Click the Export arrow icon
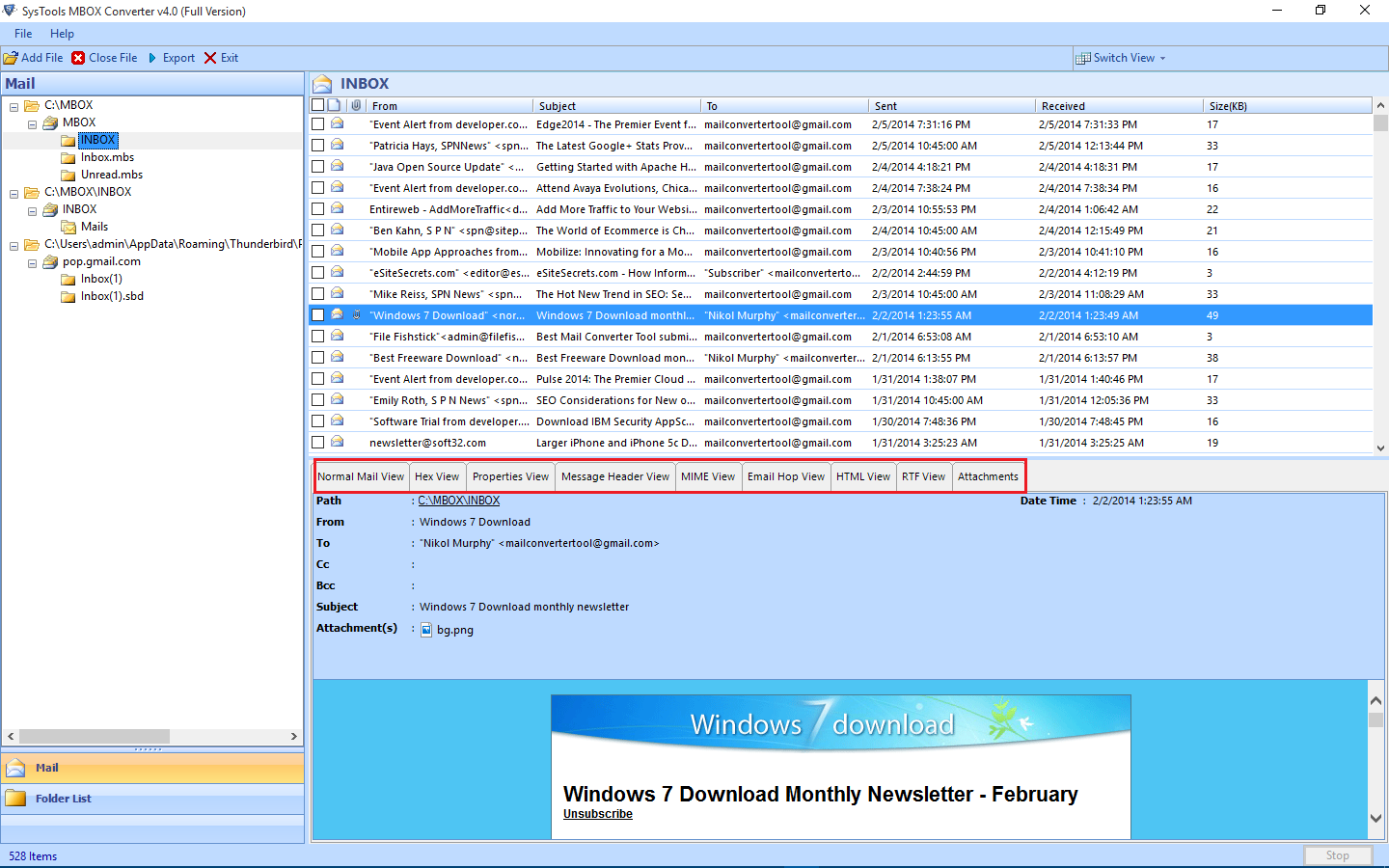Image resolution: width=1389 pixels, height=868 pixels. point(152,58)
